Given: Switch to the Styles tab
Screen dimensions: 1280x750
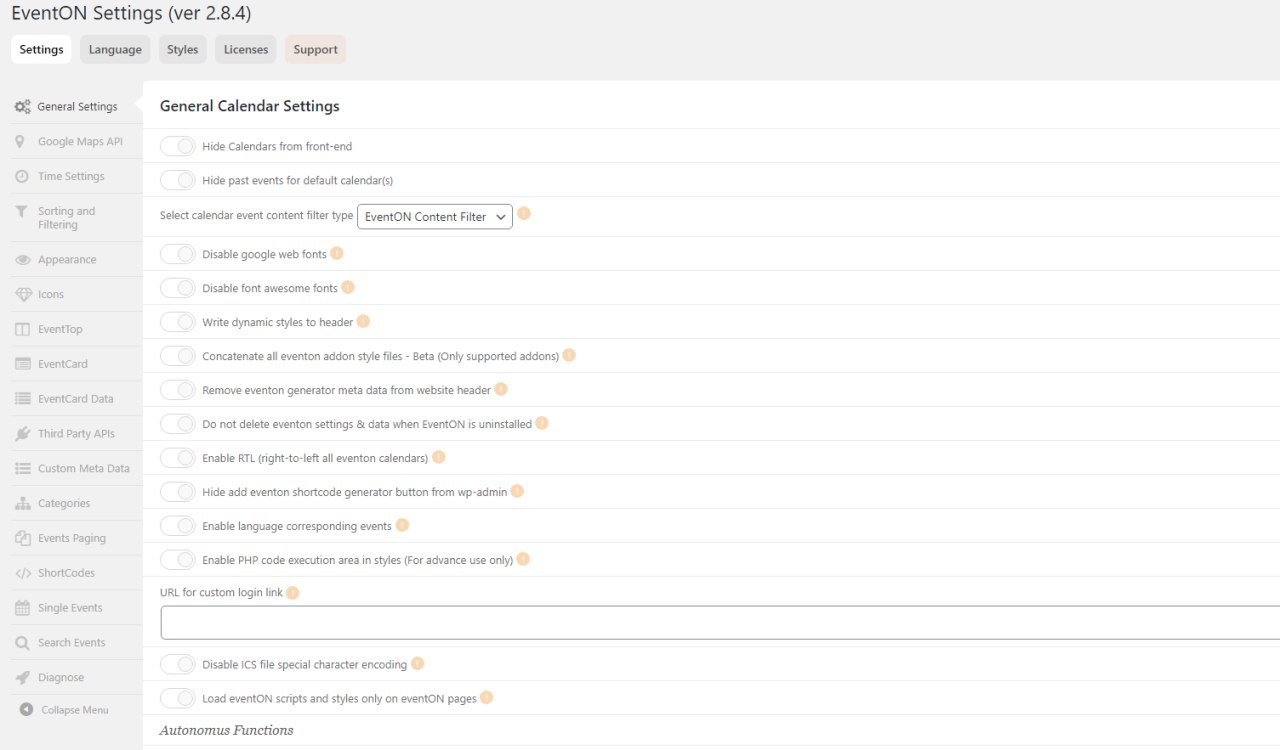Looking at the screenshot, I should click(183, 50).
